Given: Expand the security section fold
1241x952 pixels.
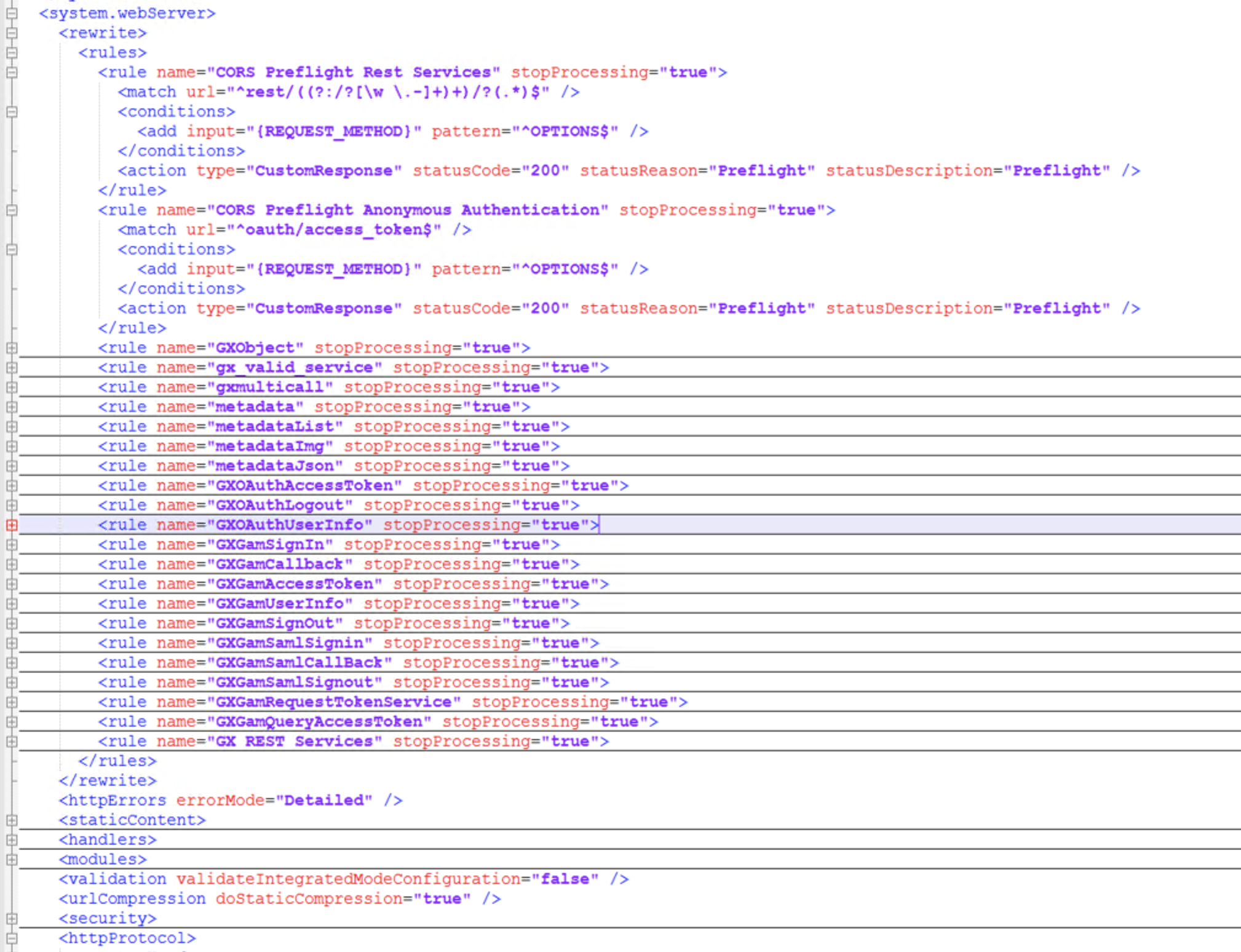Looking at the screenshot, I should [11, 918].
